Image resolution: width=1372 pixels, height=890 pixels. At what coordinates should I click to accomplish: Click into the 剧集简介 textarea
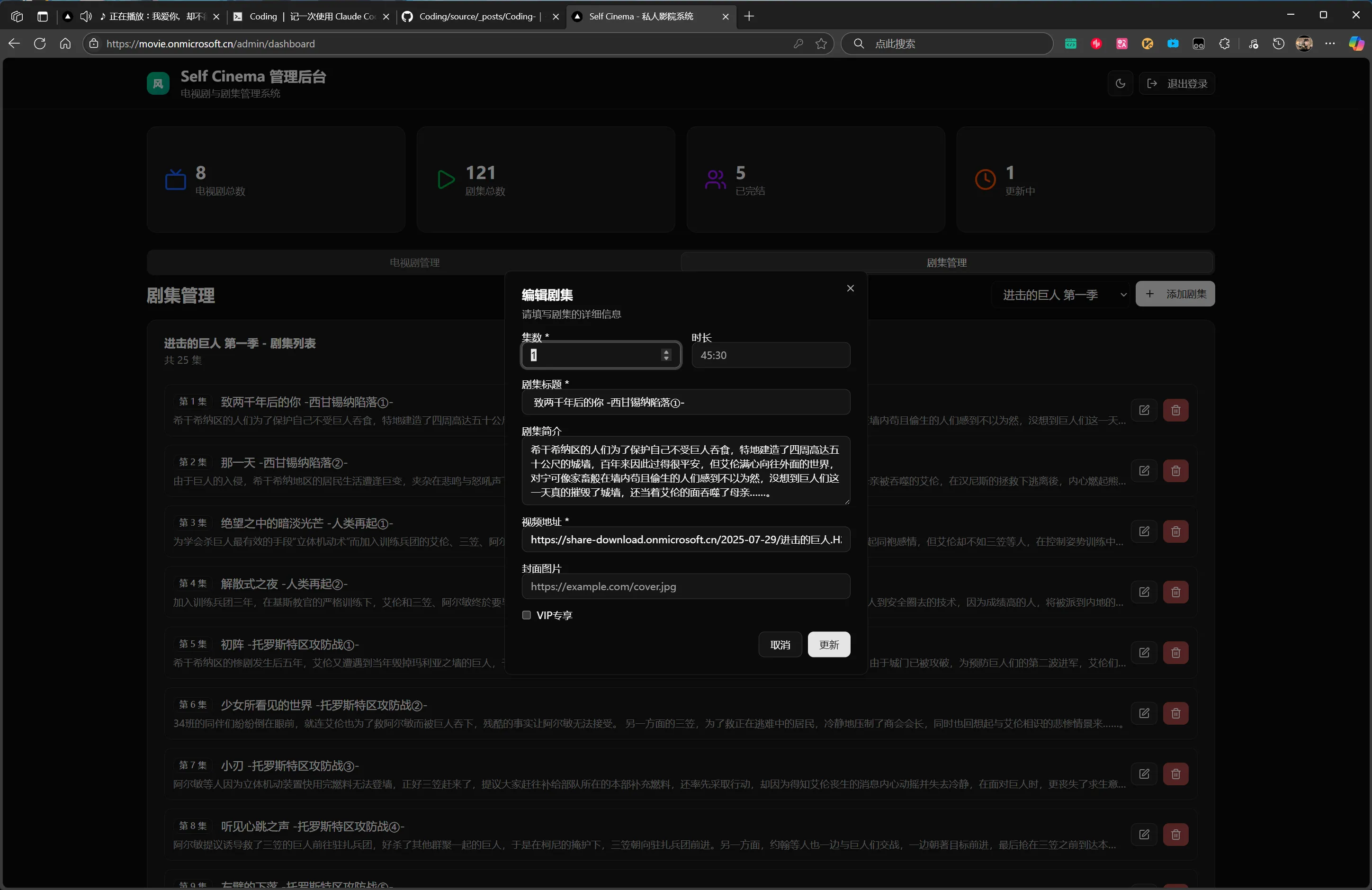point(685,471)
